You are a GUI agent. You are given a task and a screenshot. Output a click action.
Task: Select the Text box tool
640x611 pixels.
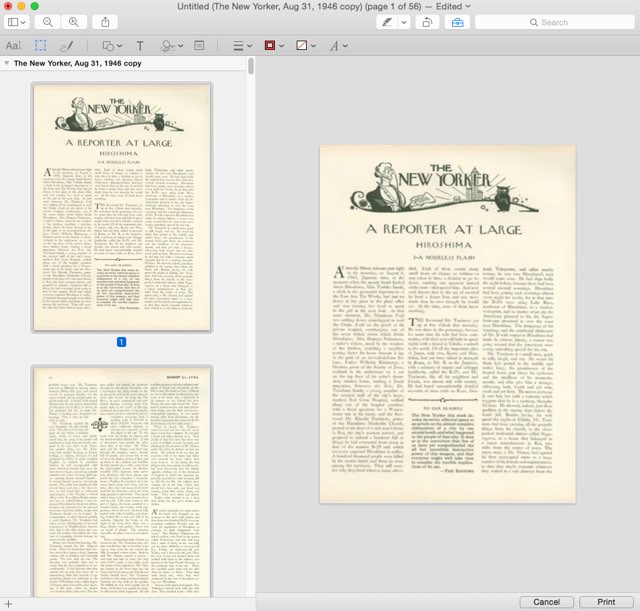pyautogui.click(x=140, y=46)
